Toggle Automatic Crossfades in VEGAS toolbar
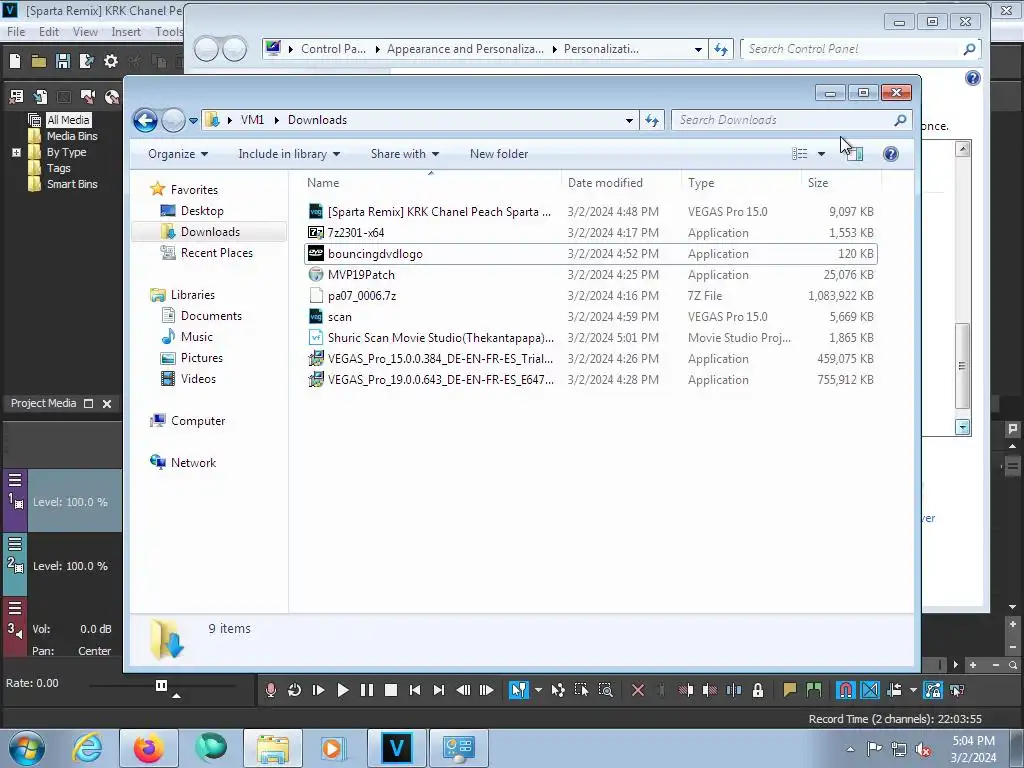The image size is (1024, 768). point(870,690)
